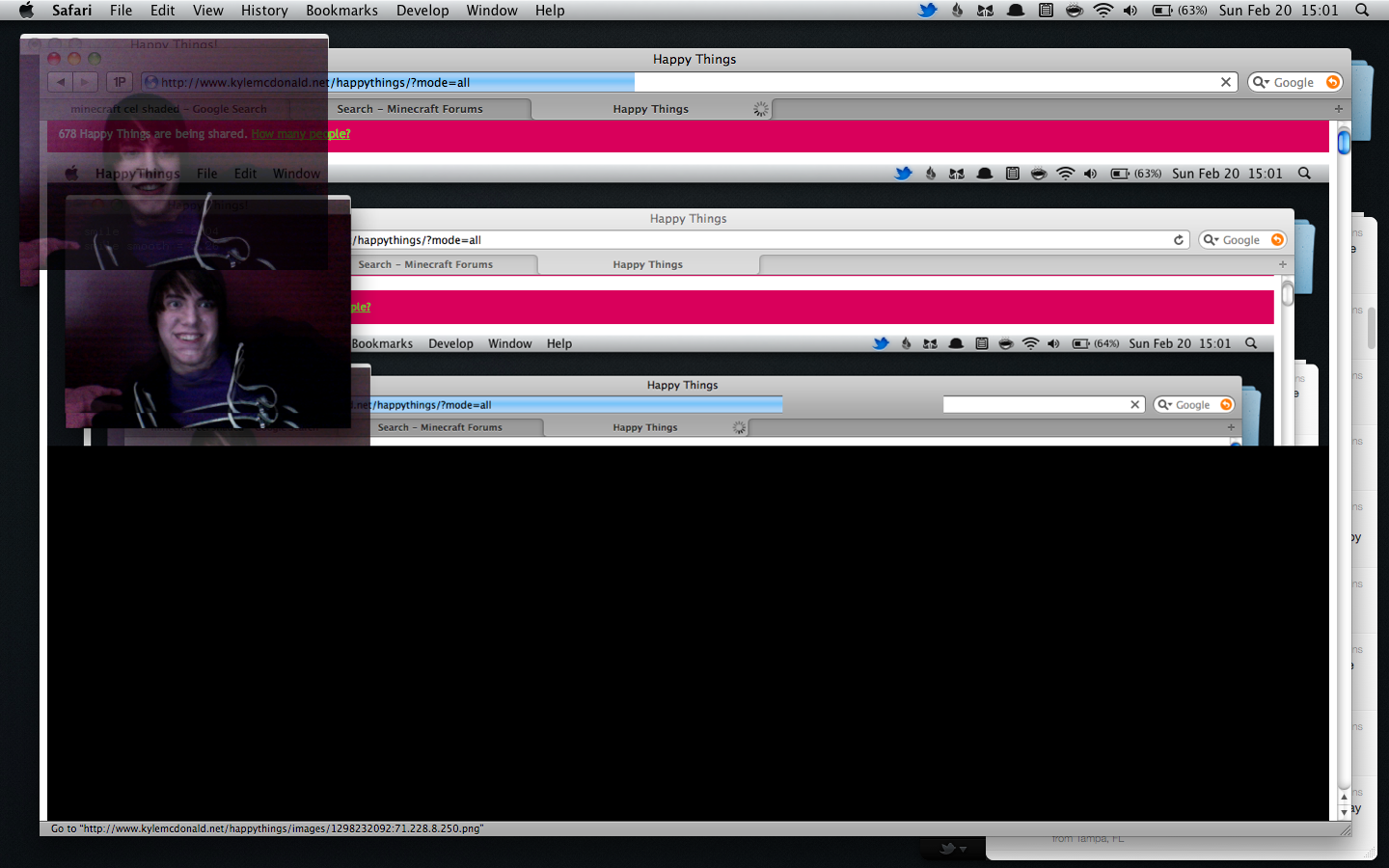
Task: Open the Bookmarks menu
Action: click(x=341, y=11)
